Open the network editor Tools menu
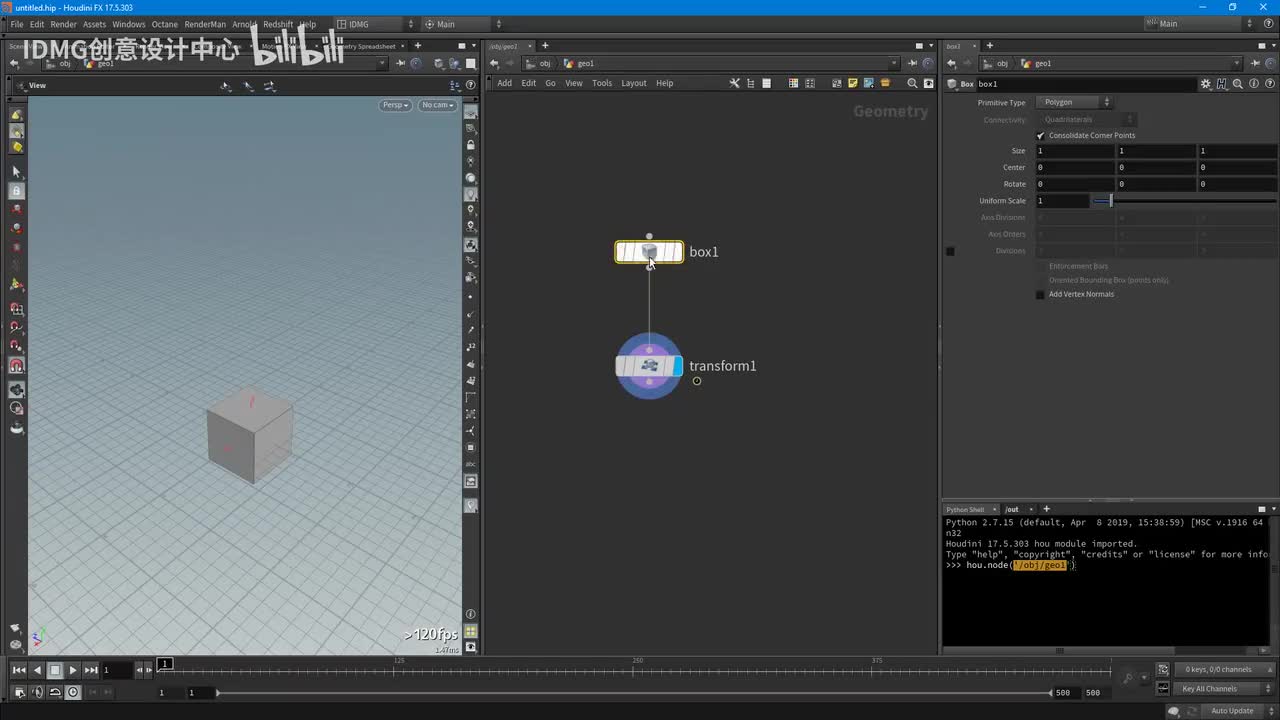The height and width of the screenshot is (720, 1280). click(602, 83)
